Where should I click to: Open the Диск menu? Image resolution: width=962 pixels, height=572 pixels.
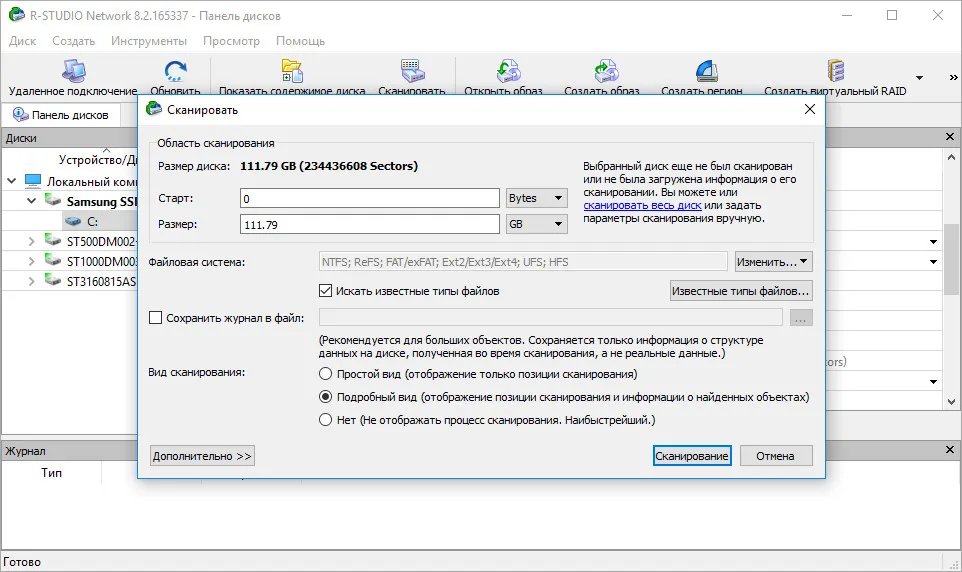point(23,41)
